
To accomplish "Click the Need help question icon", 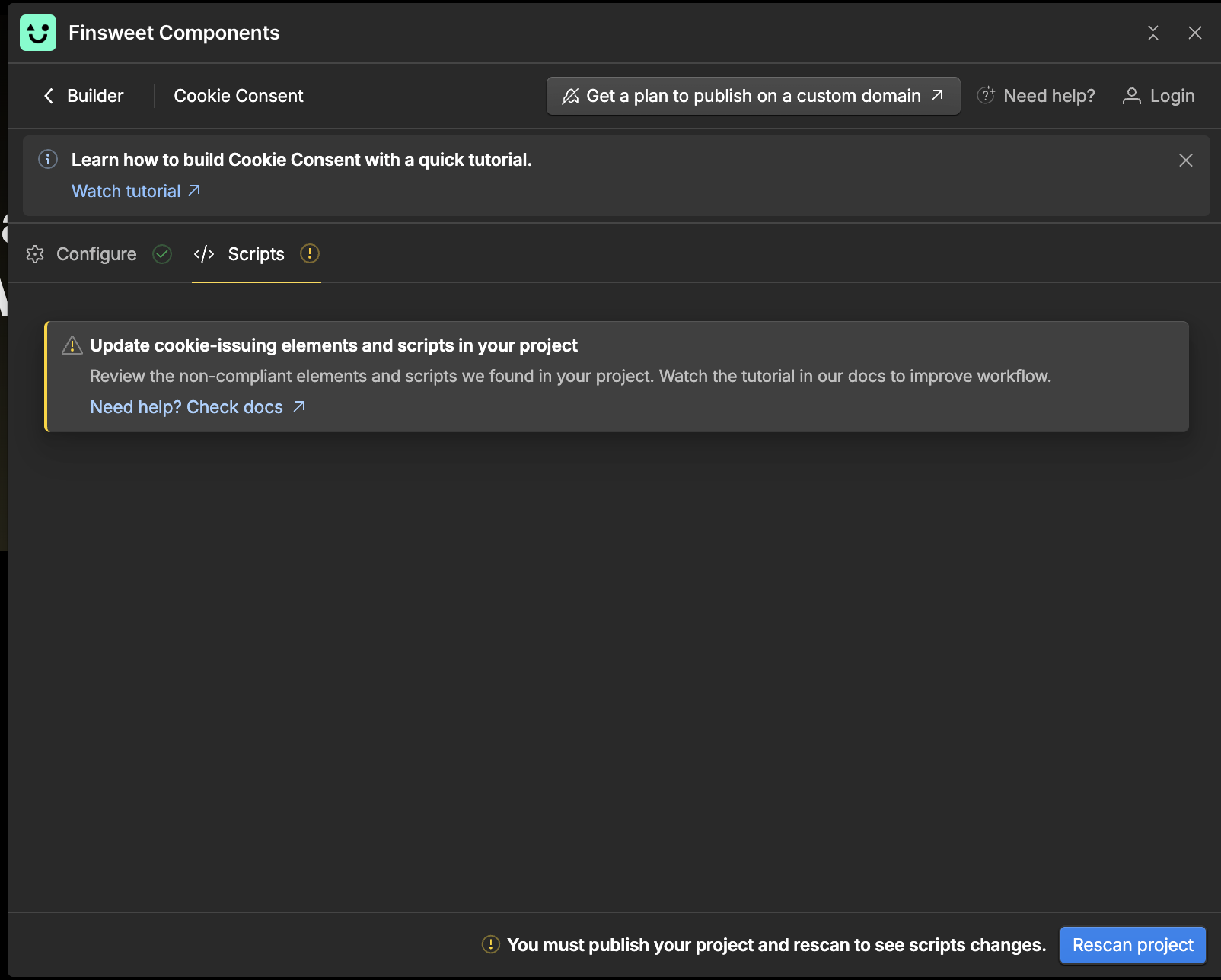I will pyautogui.click(x=986, y=95).
